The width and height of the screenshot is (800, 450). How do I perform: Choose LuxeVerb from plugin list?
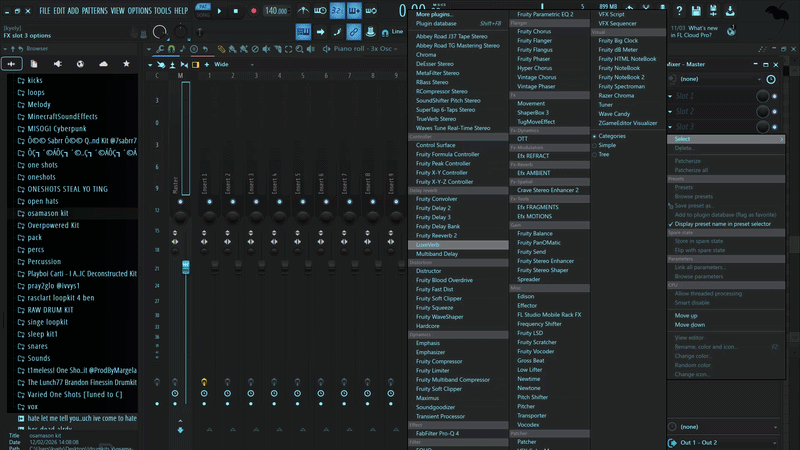458,245
